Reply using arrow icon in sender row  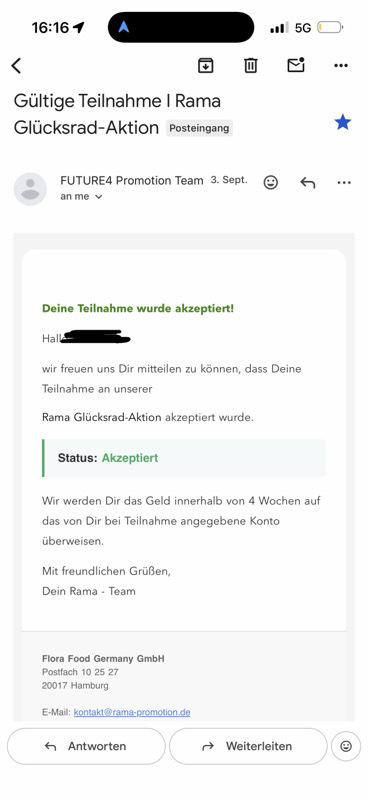(x=307, y=182)
